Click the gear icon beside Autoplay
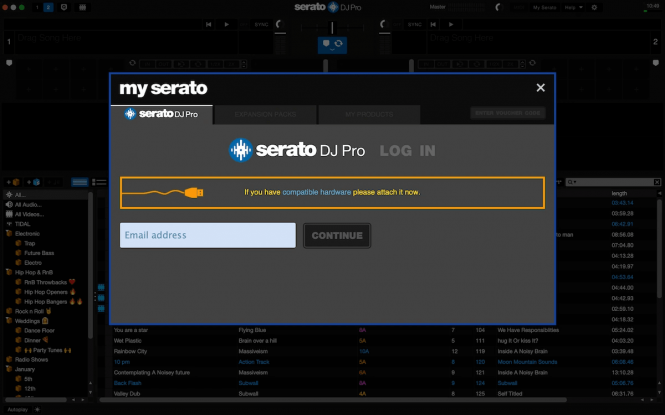The width and height of the screenshot is (665, 415). tap(37, 409)
